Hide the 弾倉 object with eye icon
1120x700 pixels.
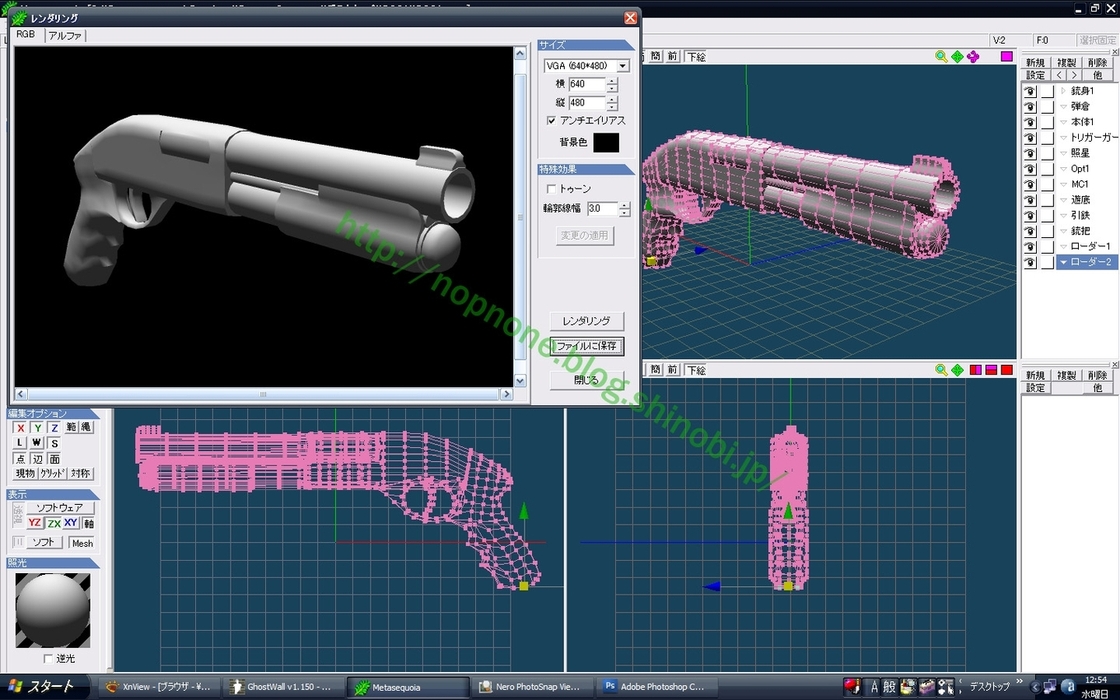pos(1029,106)
